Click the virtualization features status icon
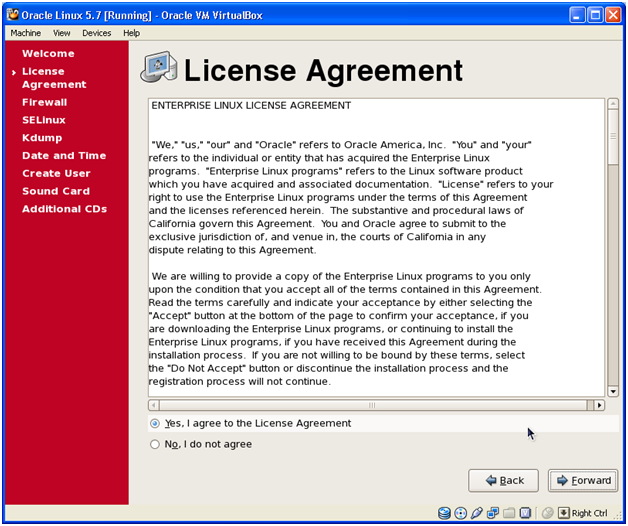Screen dimensions: 628x526 click(x=525, y=513)
